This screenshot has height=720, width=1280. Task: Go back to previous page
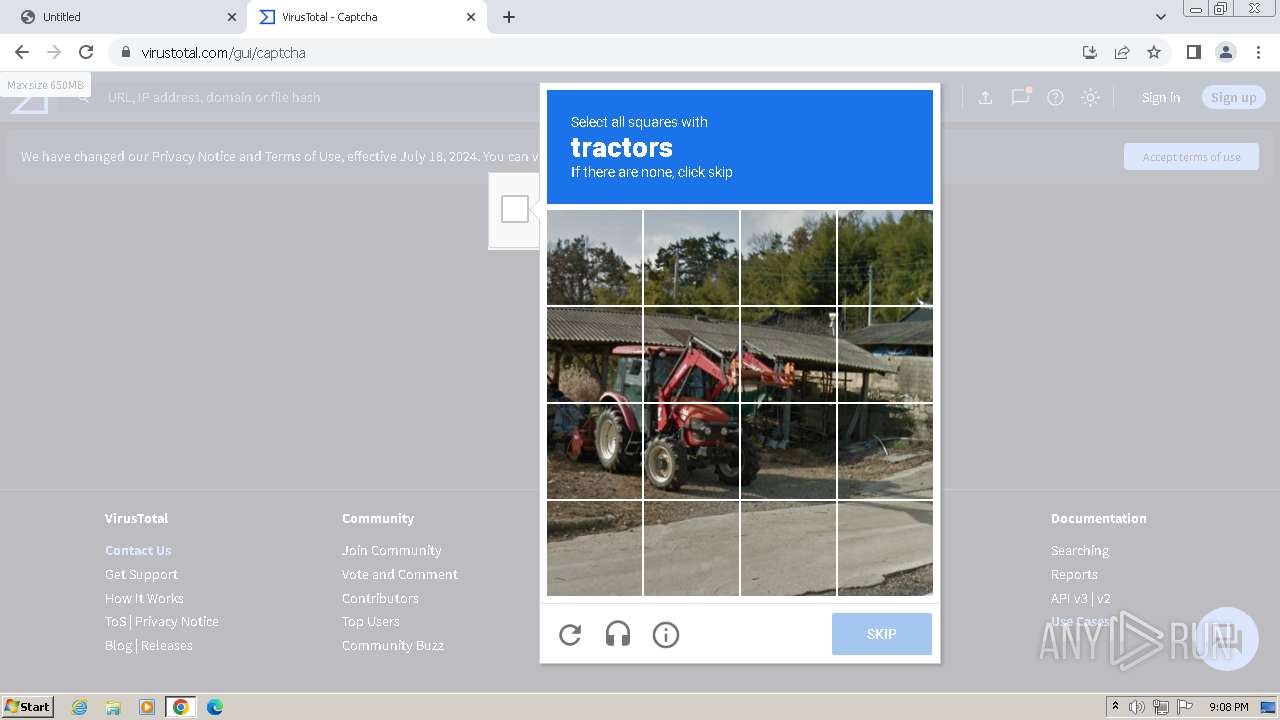pyautogui.click(x=22, y=52)
